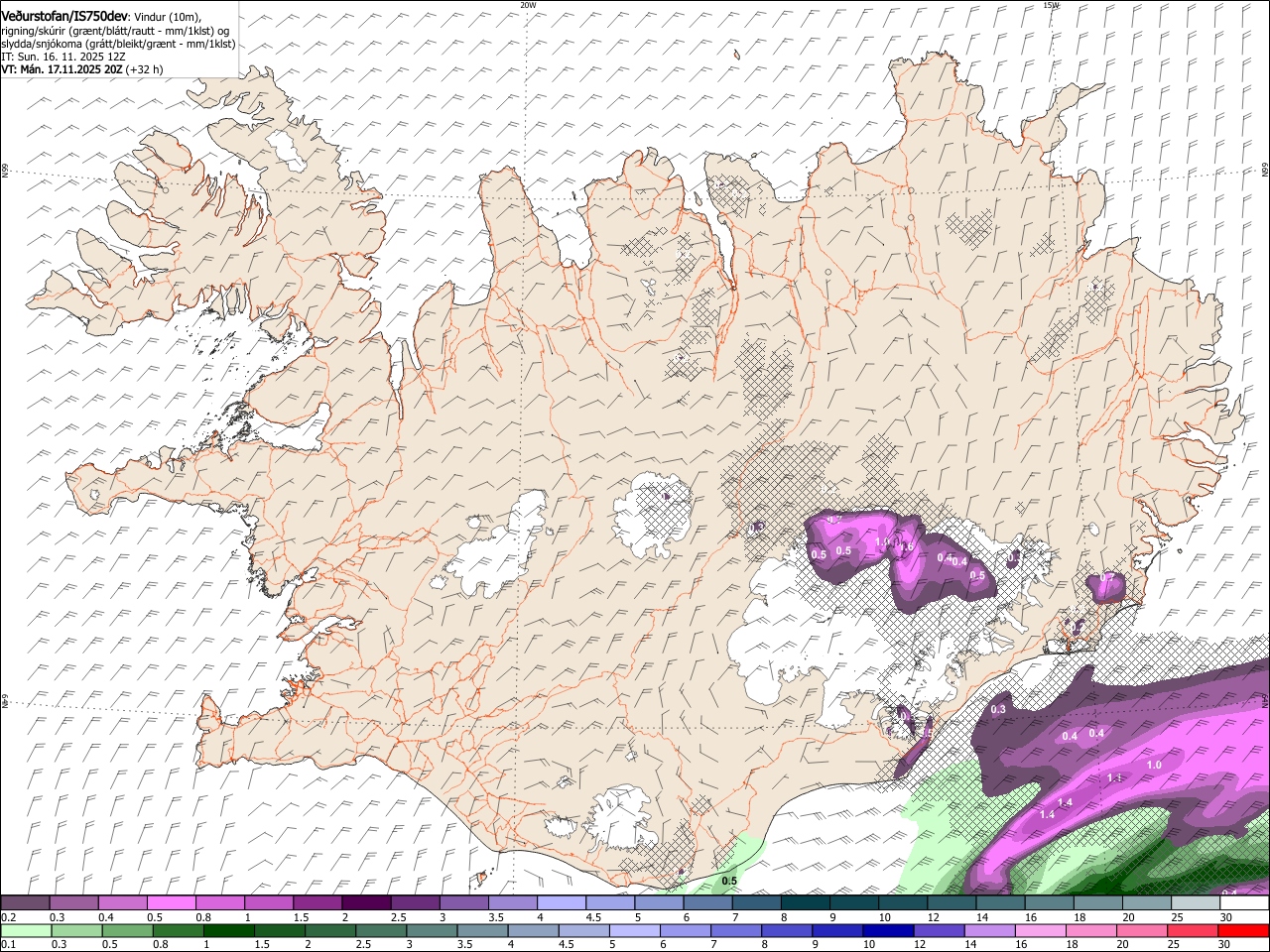
Task: Click upper legend swatch labeled 8
Action: click(x=805, y=903)
